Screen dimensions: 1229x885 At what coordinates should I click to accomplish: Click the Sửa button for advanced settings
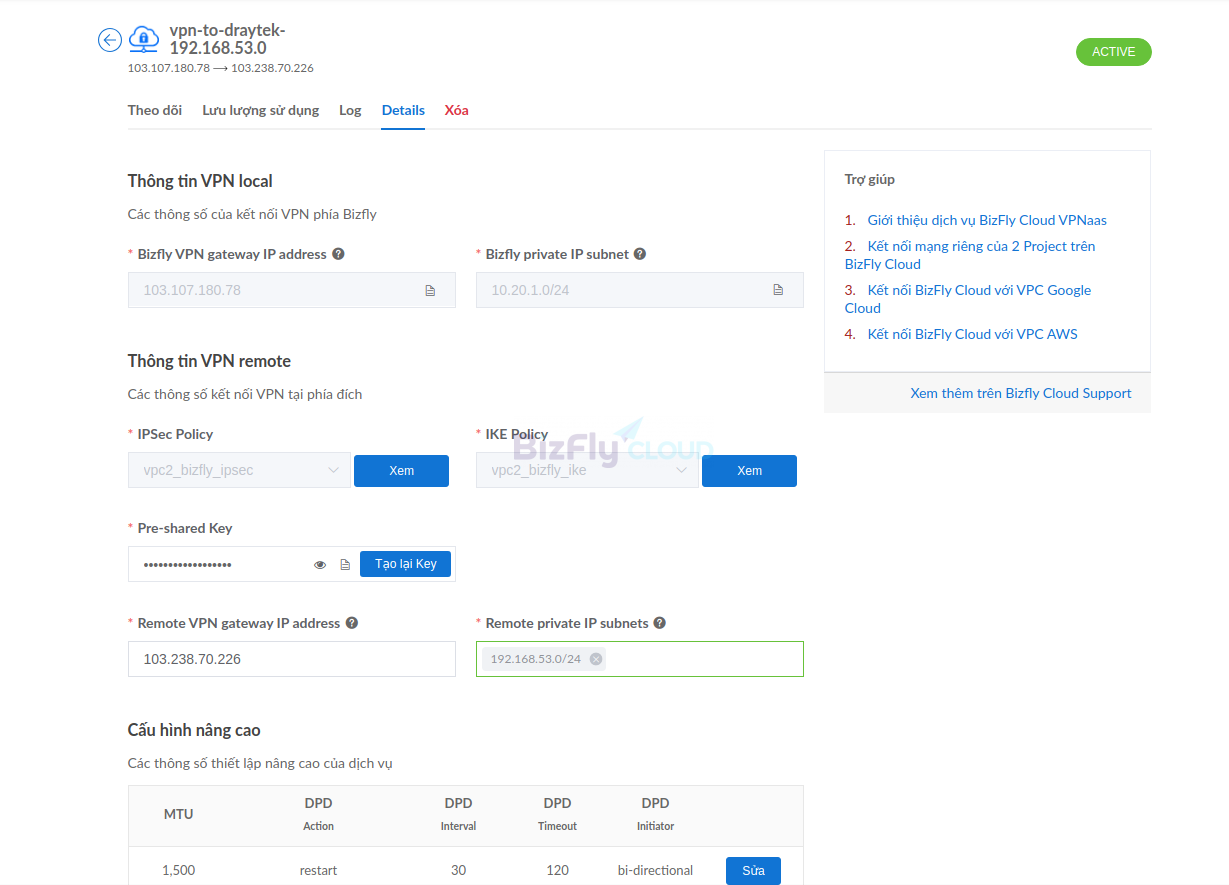point(753,871)
